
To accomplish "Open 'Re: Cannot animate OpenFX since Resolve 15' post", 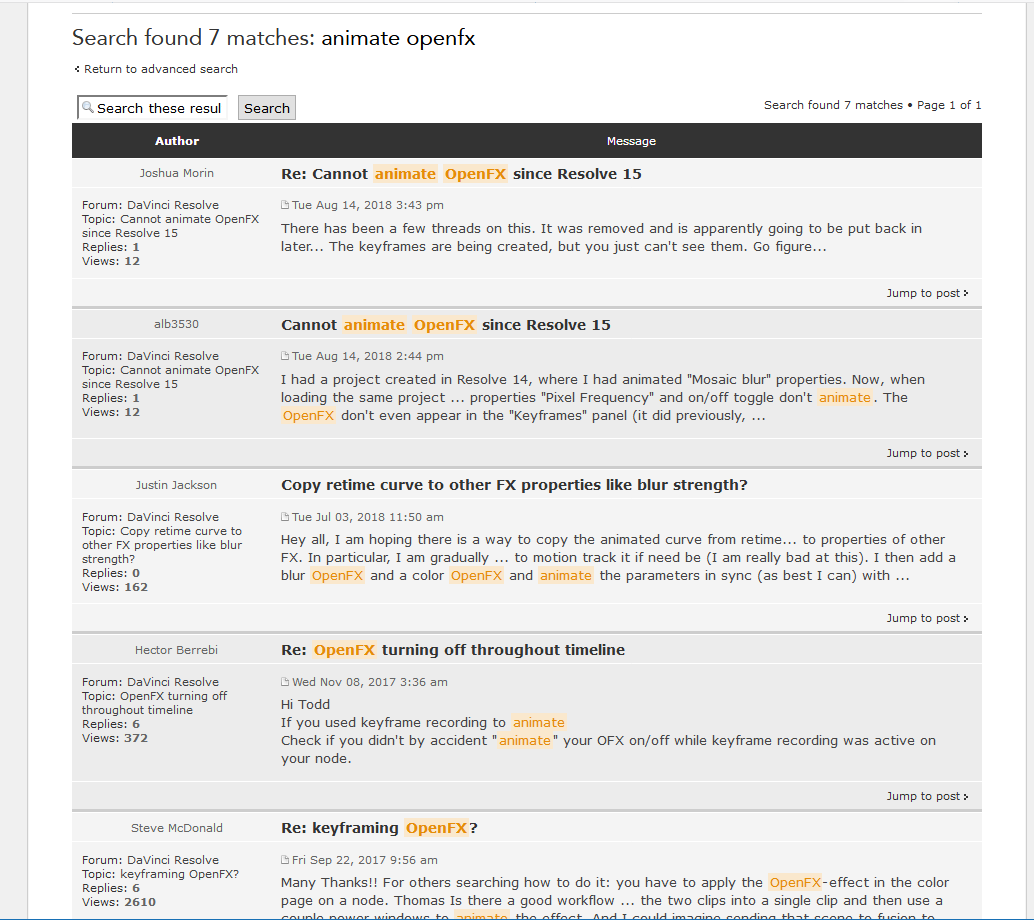I will [x=461, y=174].
